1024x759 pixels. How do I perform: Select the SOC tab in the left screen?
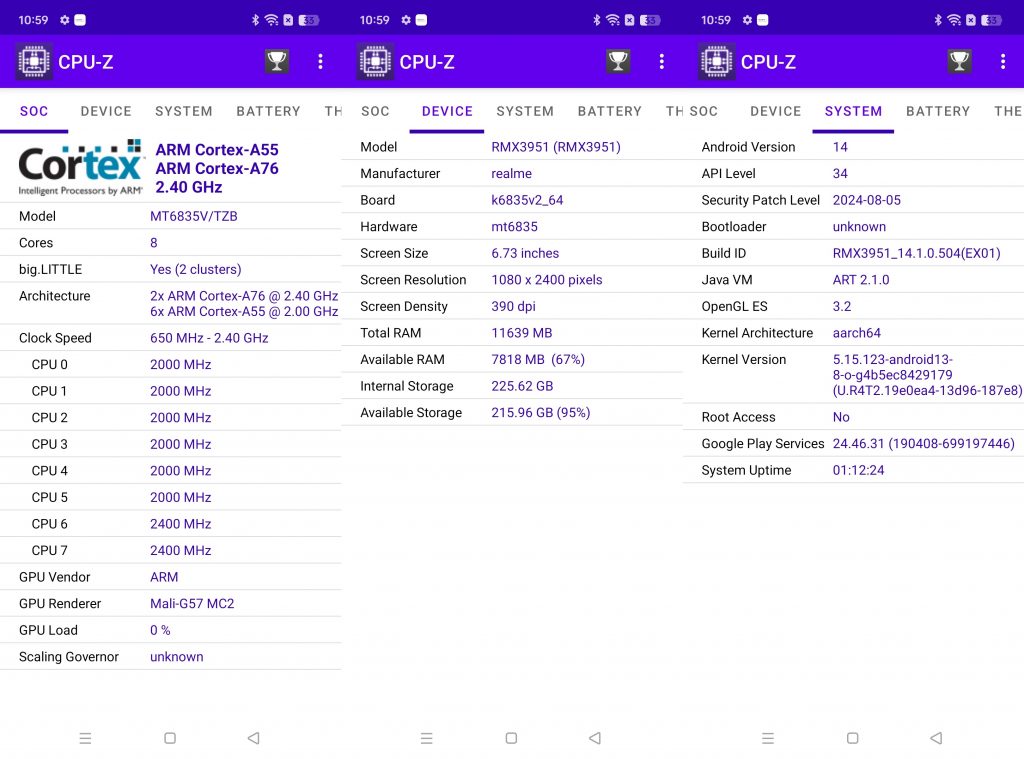(34, 111)
